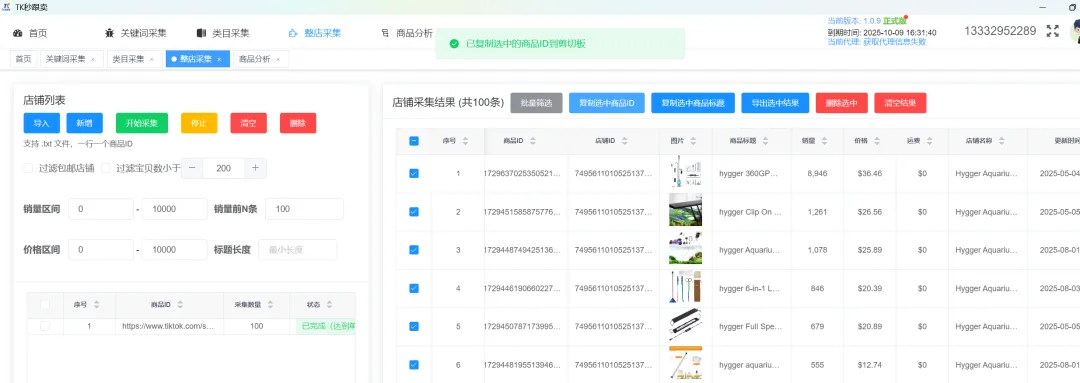Open thumbnail of hygger 360GP product
1080x383 pixels.
pyautogui.click(x=685, y=173)
